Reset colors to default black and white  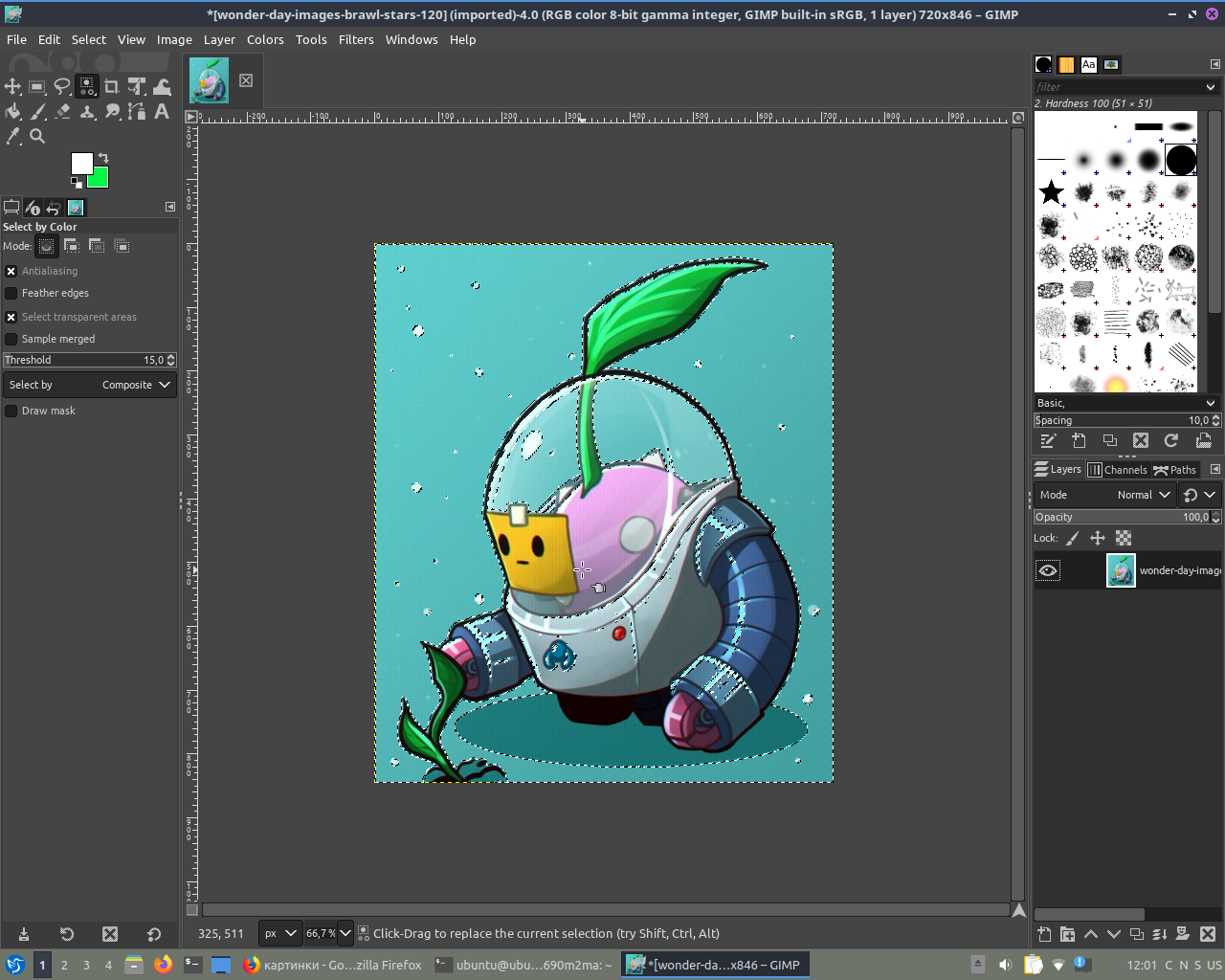(x=76, y=182)
